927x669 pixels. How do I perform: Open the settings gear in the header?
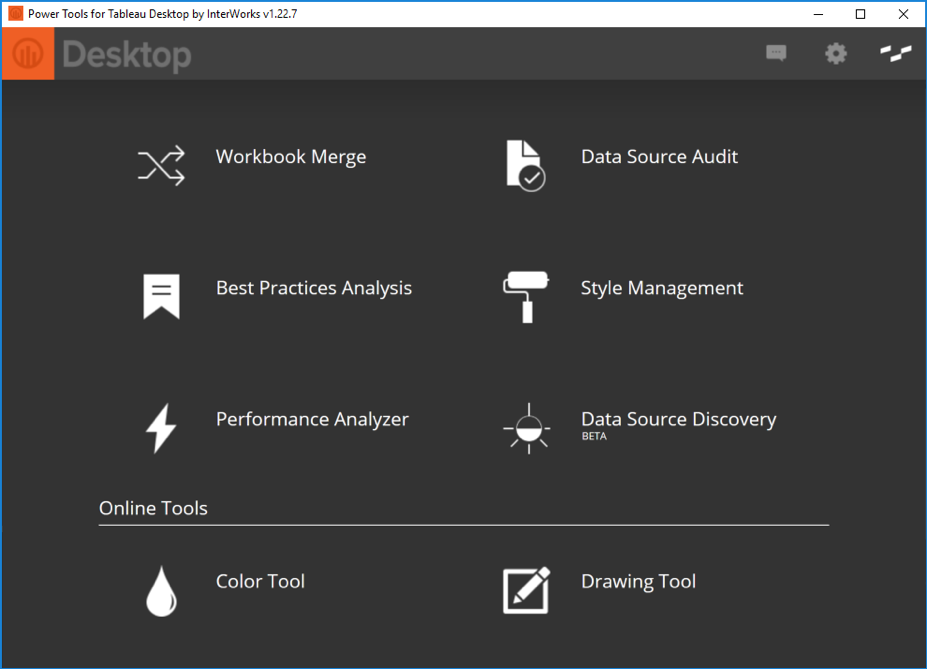pos(835,53)
